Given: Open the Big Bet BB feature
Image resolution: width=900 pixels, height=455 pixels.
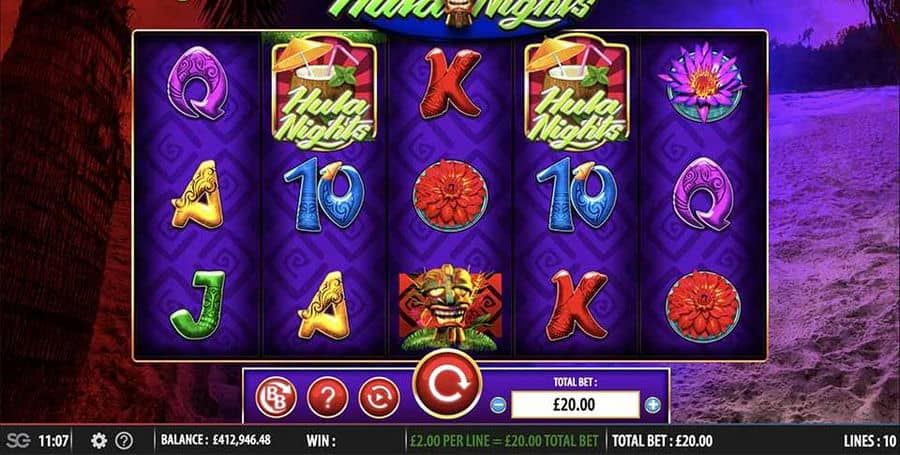Looking at the screenshot, I should click(276, 397).
